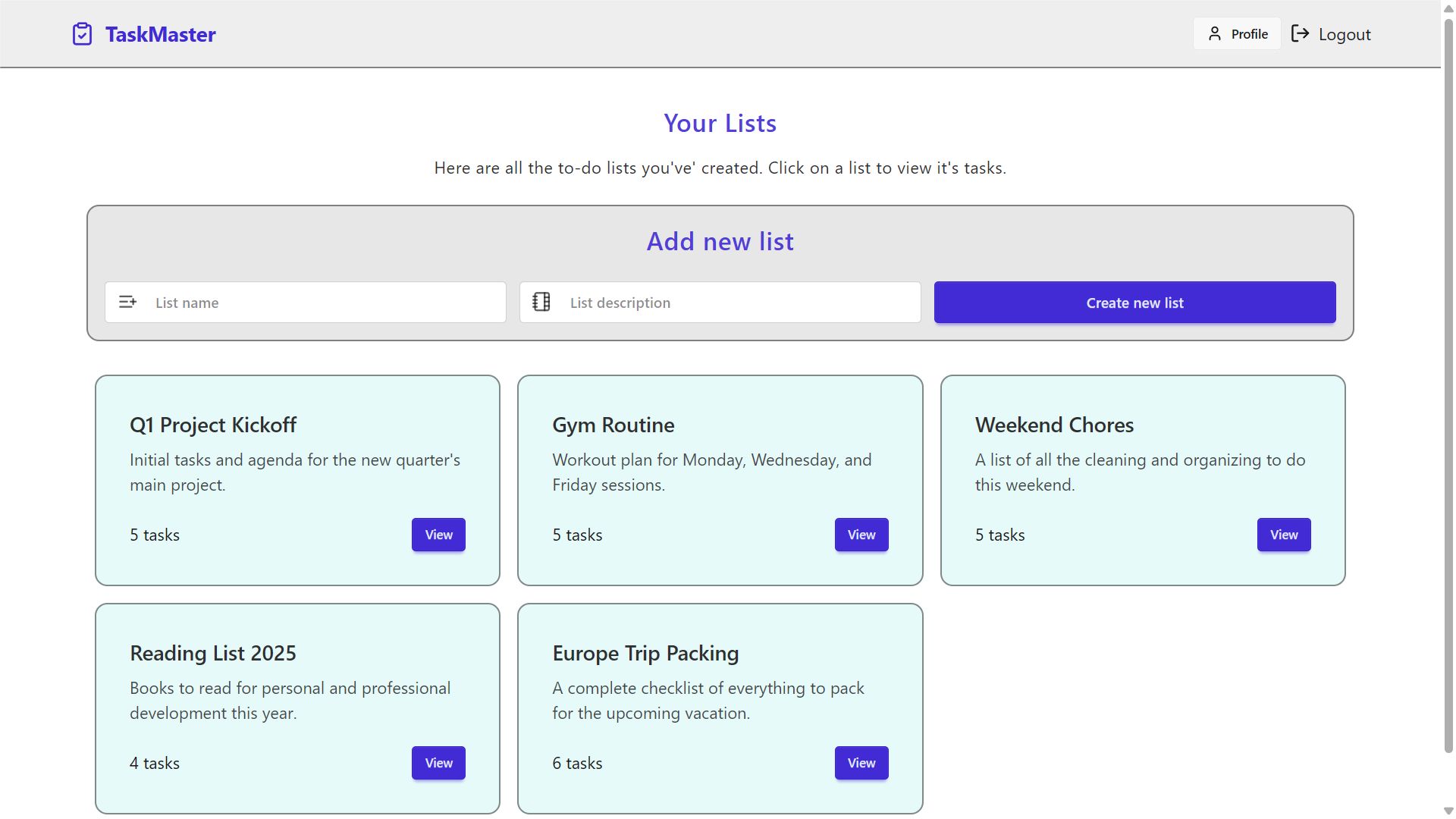Open the Profile page
Screen dimensions: 1456x819
(1237, 34)
